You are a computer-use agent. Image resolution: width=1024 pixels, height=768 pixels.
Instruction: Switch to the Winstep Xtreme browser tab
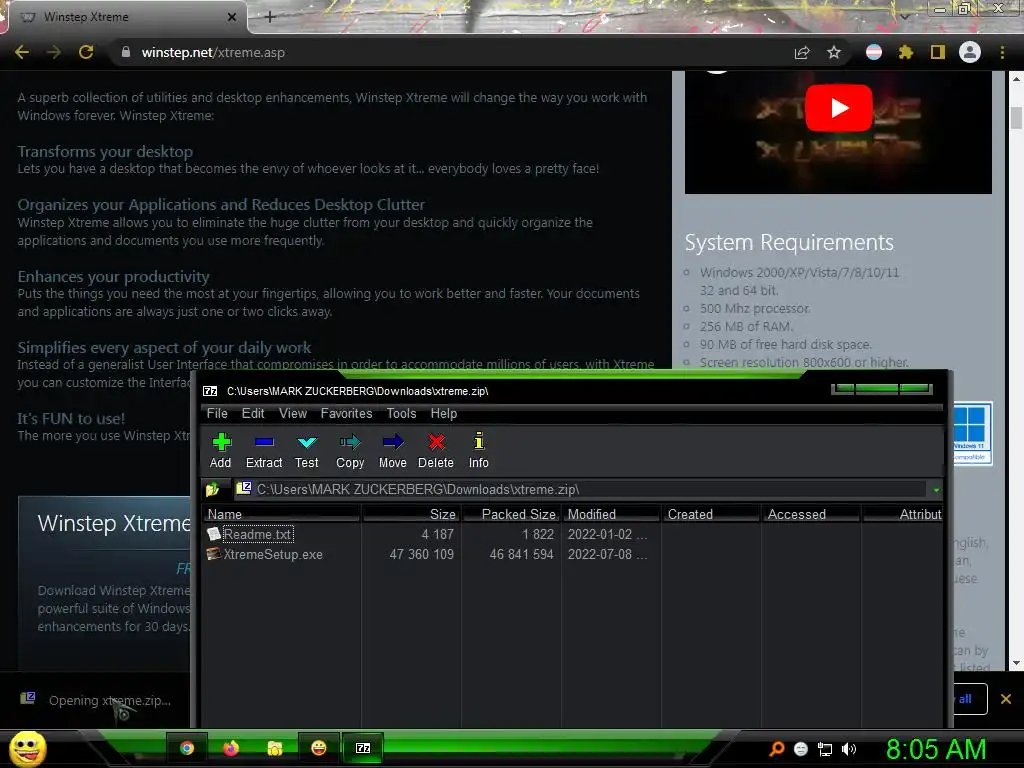pyautogui.click(x=124, y=17)
